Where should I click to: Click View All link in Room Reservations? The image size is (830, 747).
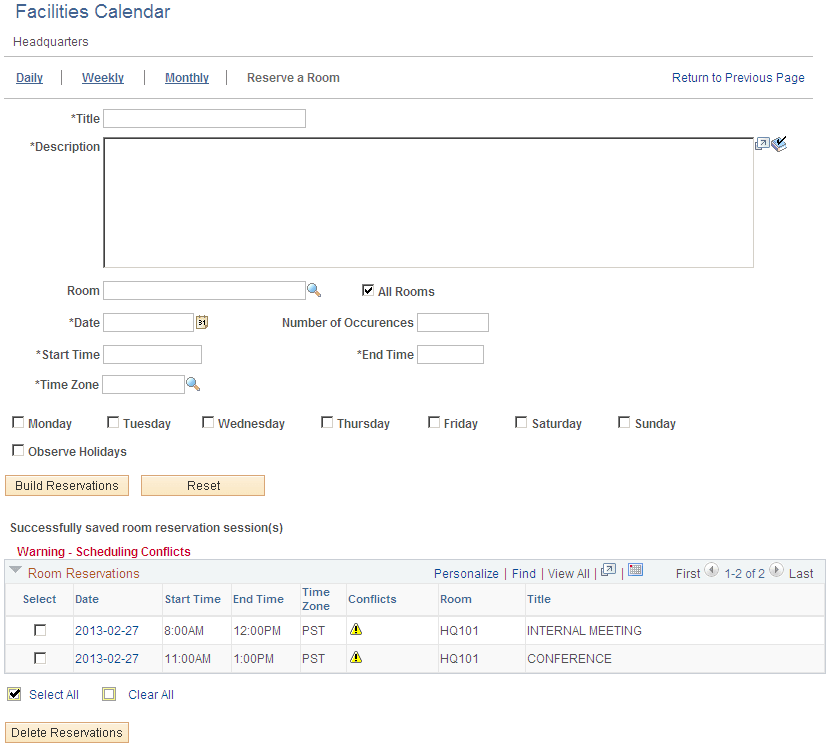click(569, 573)
